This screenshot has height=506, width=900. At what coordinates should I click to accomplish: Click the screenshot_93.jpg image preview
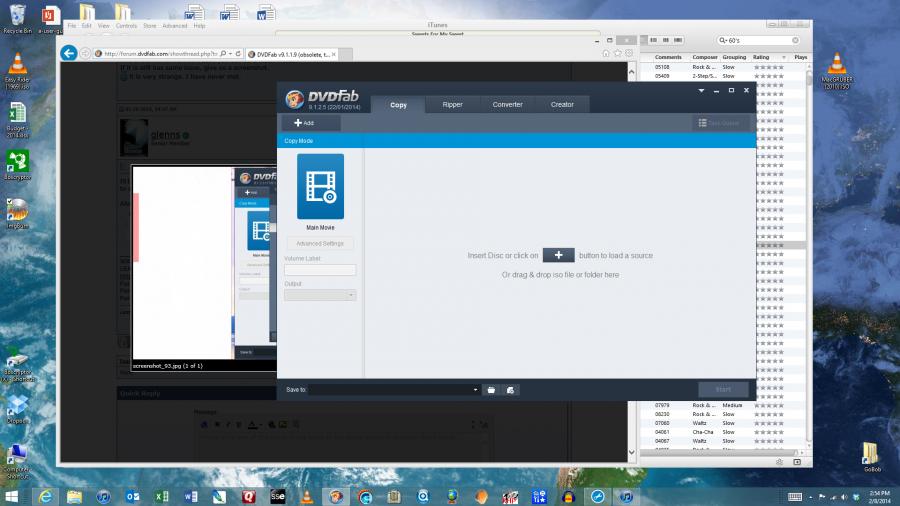tap(204, 263)
